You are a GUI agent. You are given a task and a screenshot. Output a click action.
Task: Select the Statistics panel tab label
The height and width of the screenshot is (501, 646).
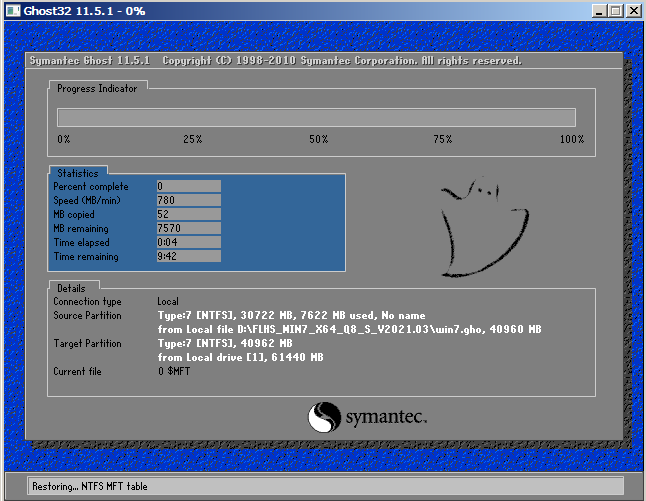[78, 173]
